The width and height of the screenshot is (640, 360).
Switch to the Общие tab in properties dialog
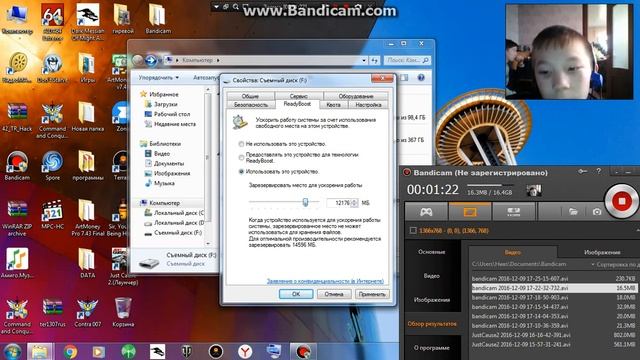250,96
